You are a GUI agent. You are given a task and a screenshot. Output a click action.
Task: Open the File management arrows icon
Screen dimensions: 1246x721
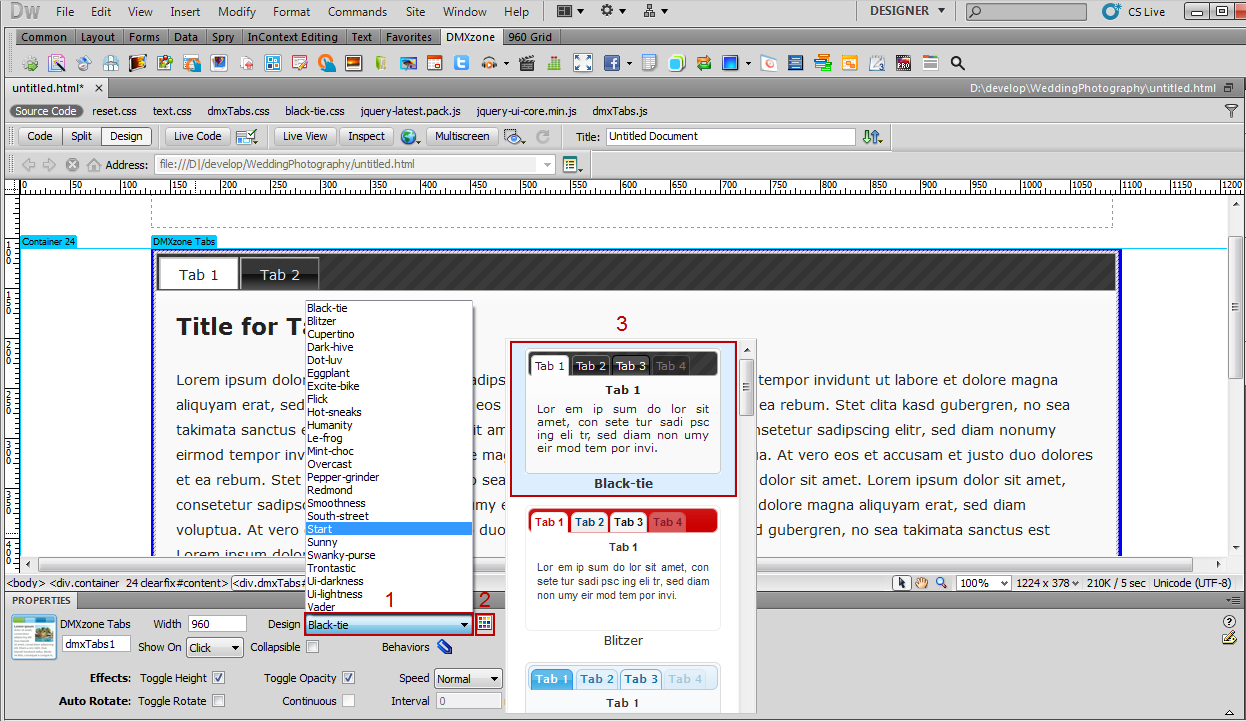tap(872, 136)
